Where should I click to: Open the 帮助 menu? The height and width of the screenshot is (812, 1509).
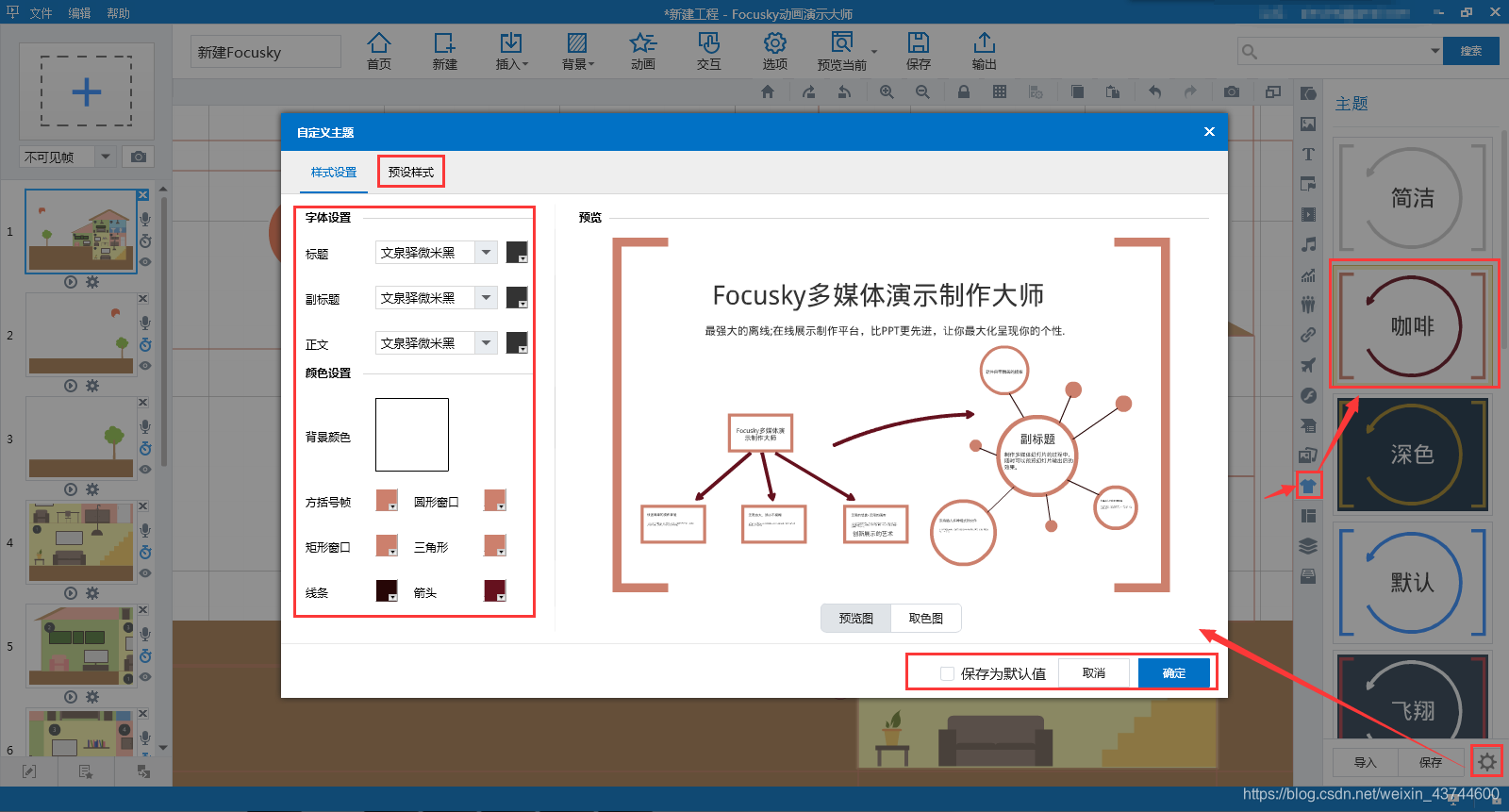[118, 13]
